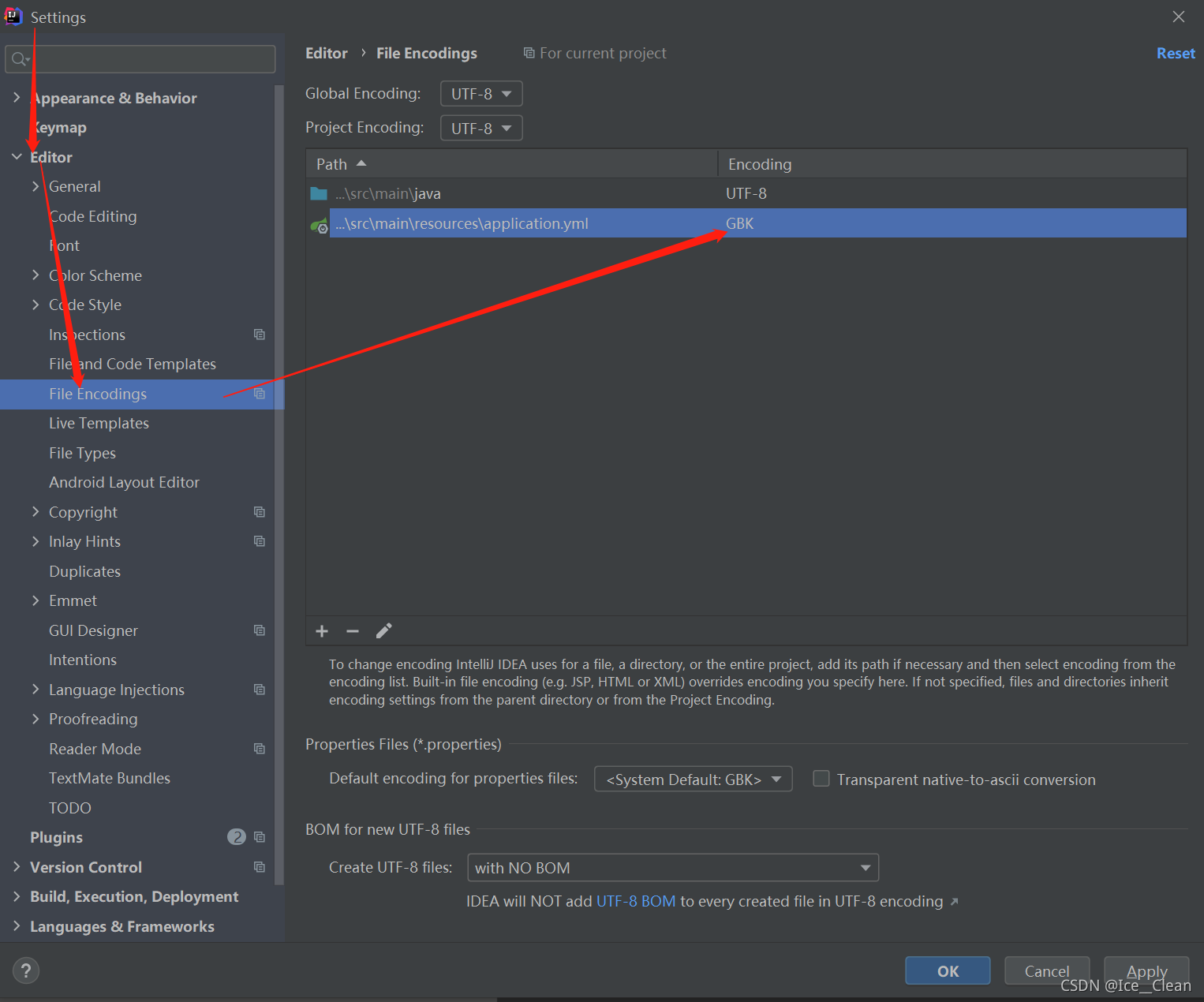Select Keymap settings page

pos(58,127)
